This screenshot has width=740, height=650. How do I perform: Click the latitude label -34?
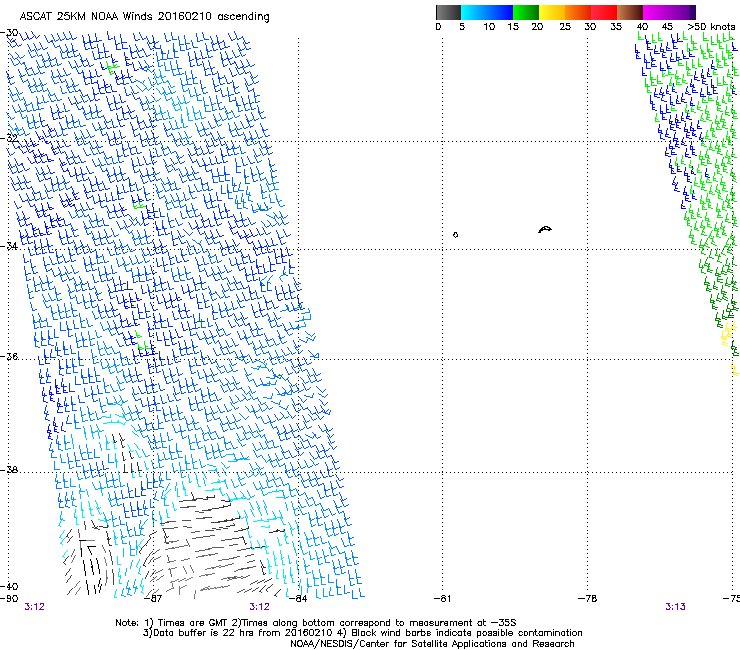10,246
